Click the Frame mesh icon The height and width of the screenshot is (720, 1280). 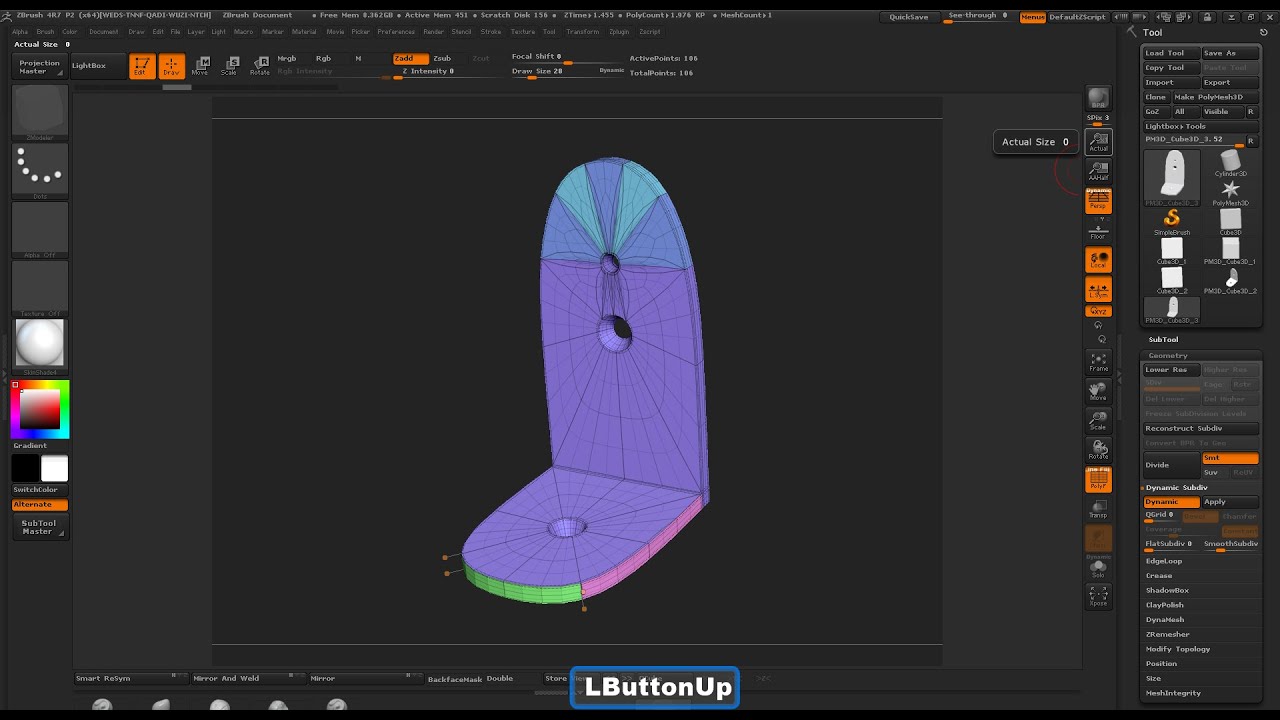pos(1098,362)
